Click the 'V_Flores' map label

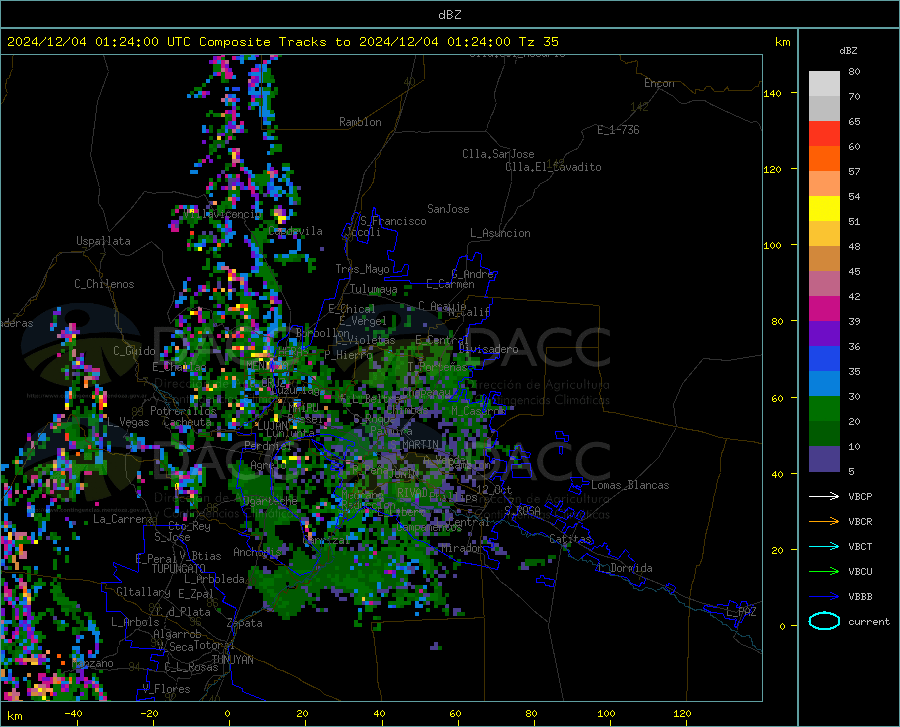click(x=166, y=689)
